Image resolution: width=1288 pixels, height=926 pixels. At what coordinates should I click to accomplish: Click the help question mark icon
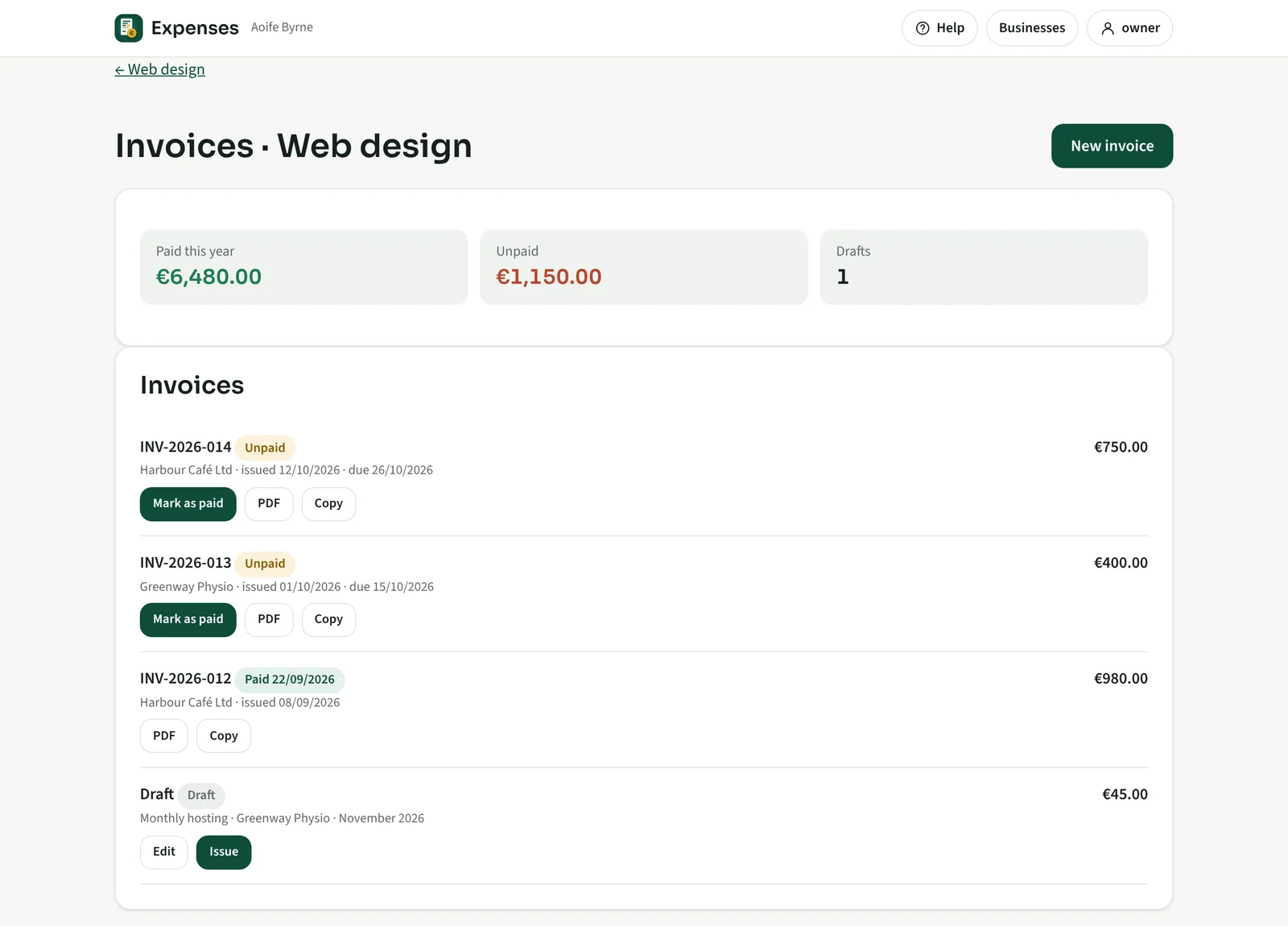(x=923, y=28)
